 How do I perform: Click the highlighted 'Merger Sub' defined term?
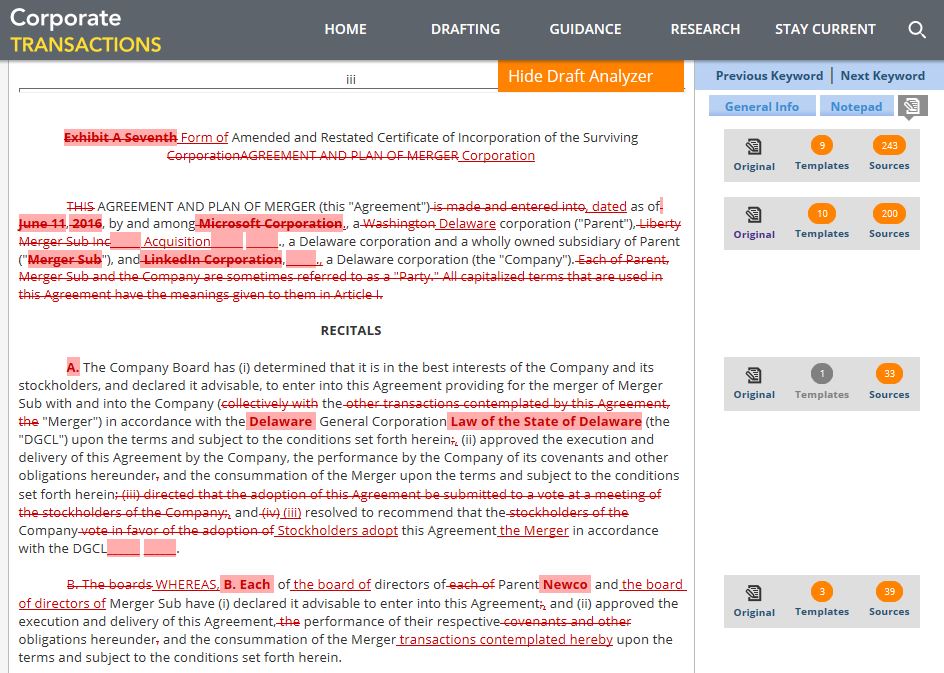(65, 260)
